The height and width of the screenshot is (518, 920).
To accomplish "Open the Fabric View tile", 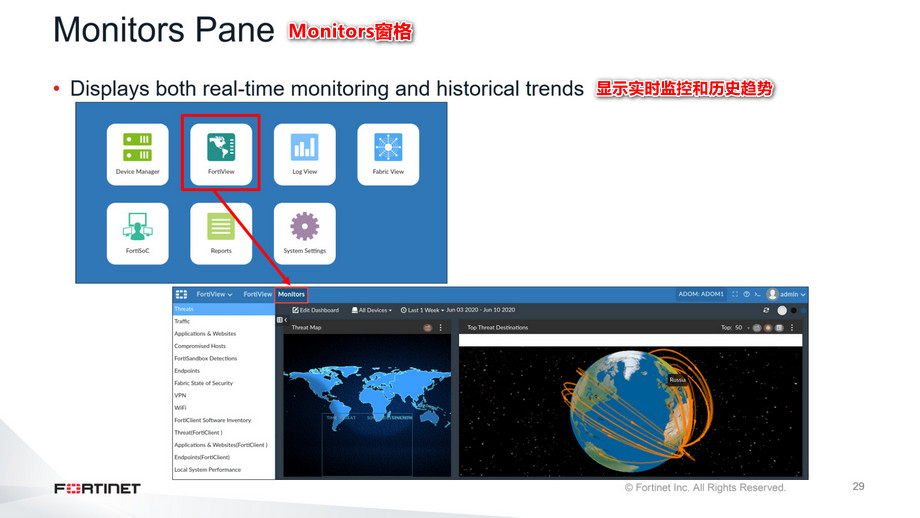I will [388, 154].
